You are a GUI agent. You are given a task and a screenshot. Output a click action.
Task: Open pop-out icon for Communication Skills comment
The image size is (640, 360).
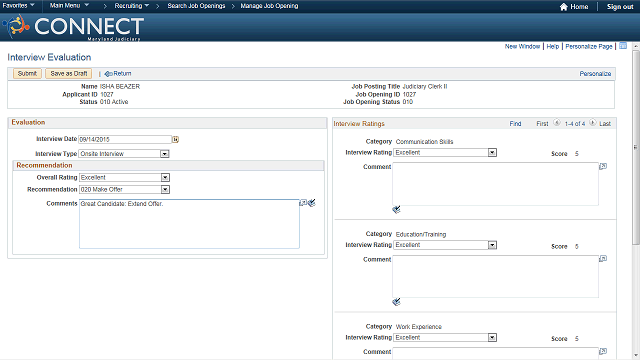[603, 166]
